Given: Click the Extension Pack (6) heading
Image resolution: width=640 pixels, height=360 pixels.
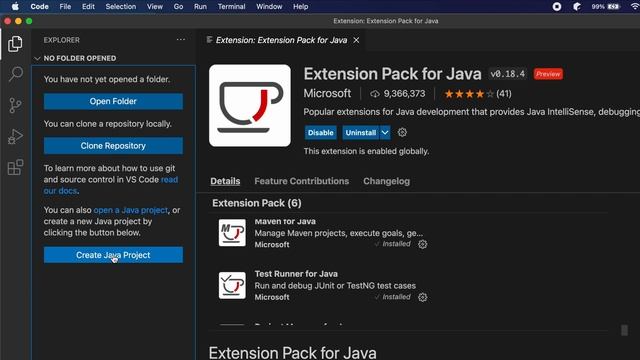Looking at the screenshot, I should tap(257, 203).
